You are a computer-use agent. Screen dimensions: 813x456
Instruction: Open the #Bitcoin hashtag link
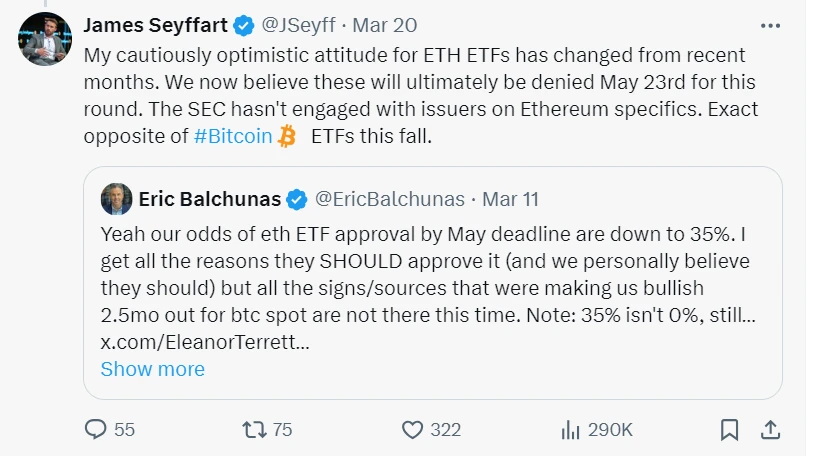(233, 136)
